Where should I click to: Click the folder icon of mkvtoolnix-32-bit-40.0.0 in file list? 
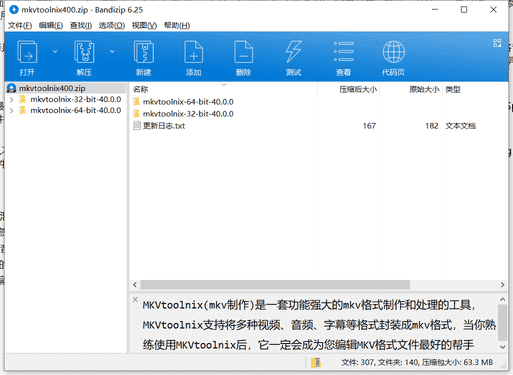pyautogui.click(x=136, y=113)
